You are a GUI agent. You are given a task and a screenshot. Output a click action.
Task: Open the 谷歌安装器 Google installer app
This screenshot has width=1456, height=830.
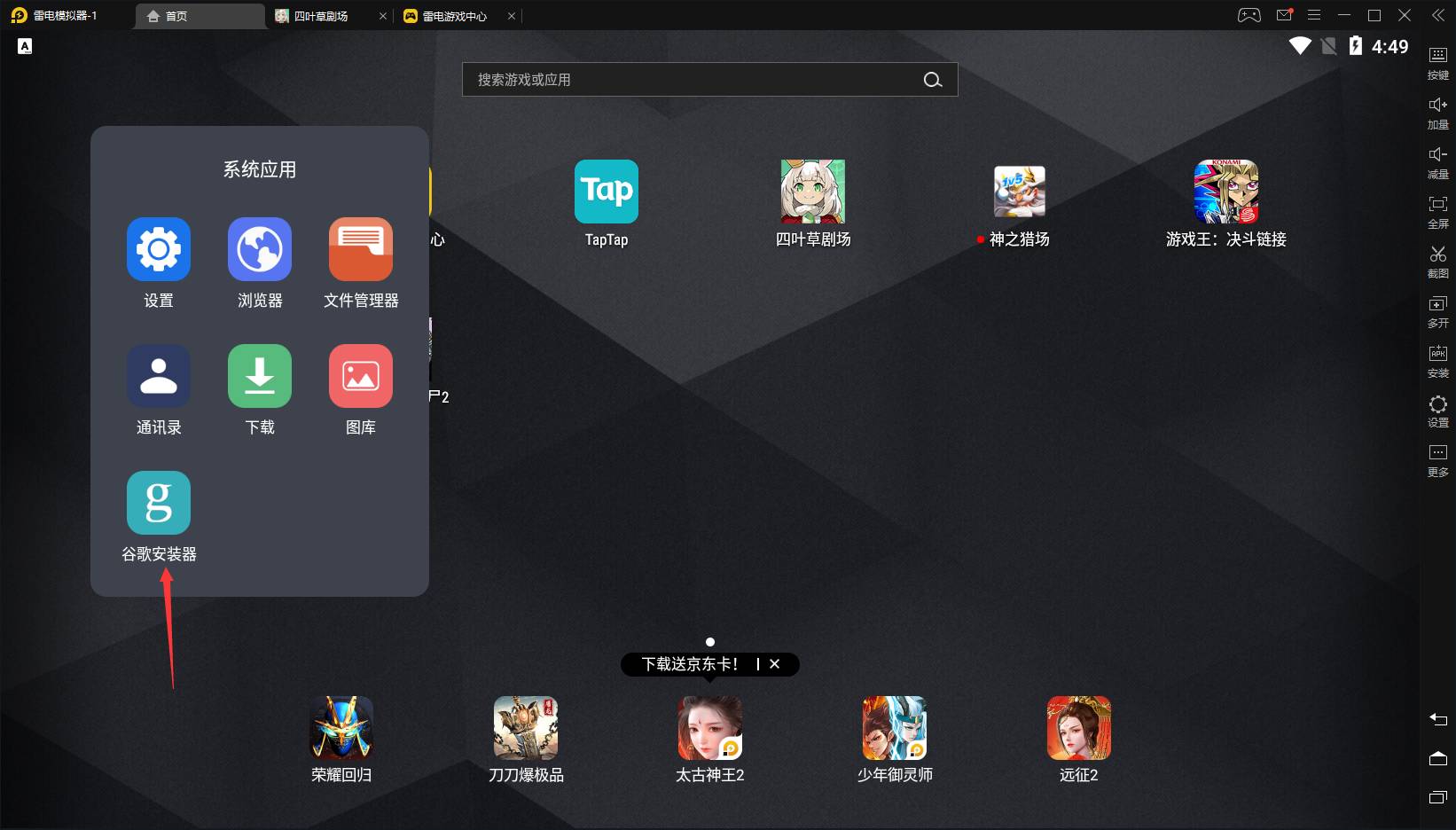point(159,503)
